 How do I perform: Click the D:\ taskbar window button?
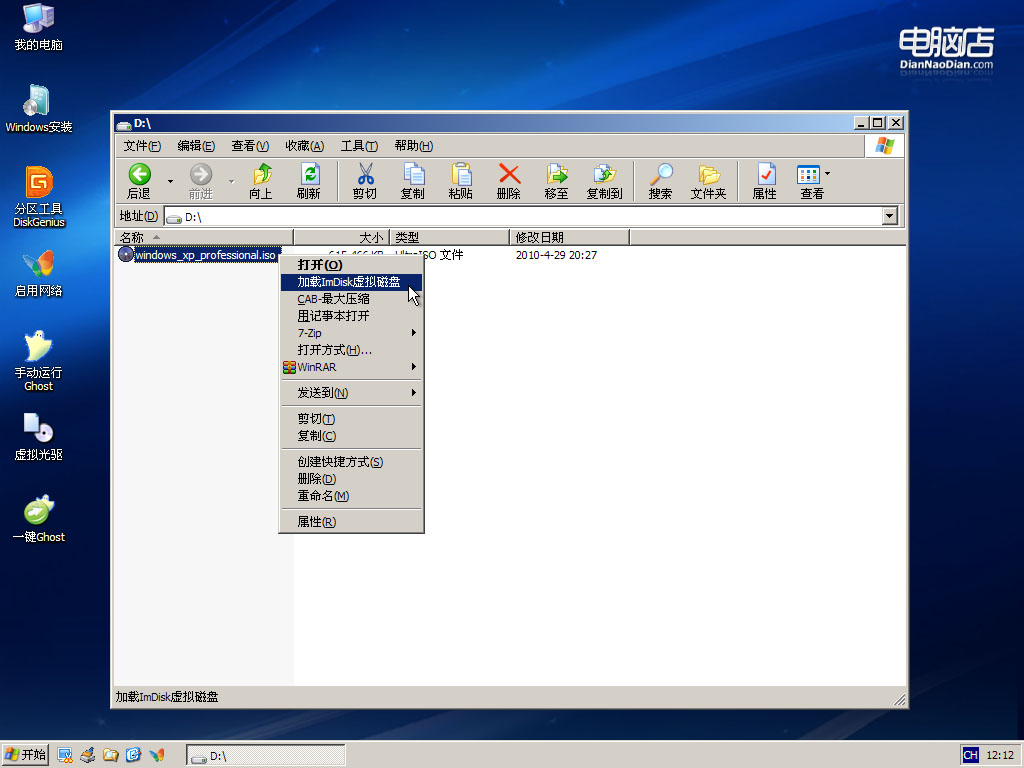click(265, 755)
